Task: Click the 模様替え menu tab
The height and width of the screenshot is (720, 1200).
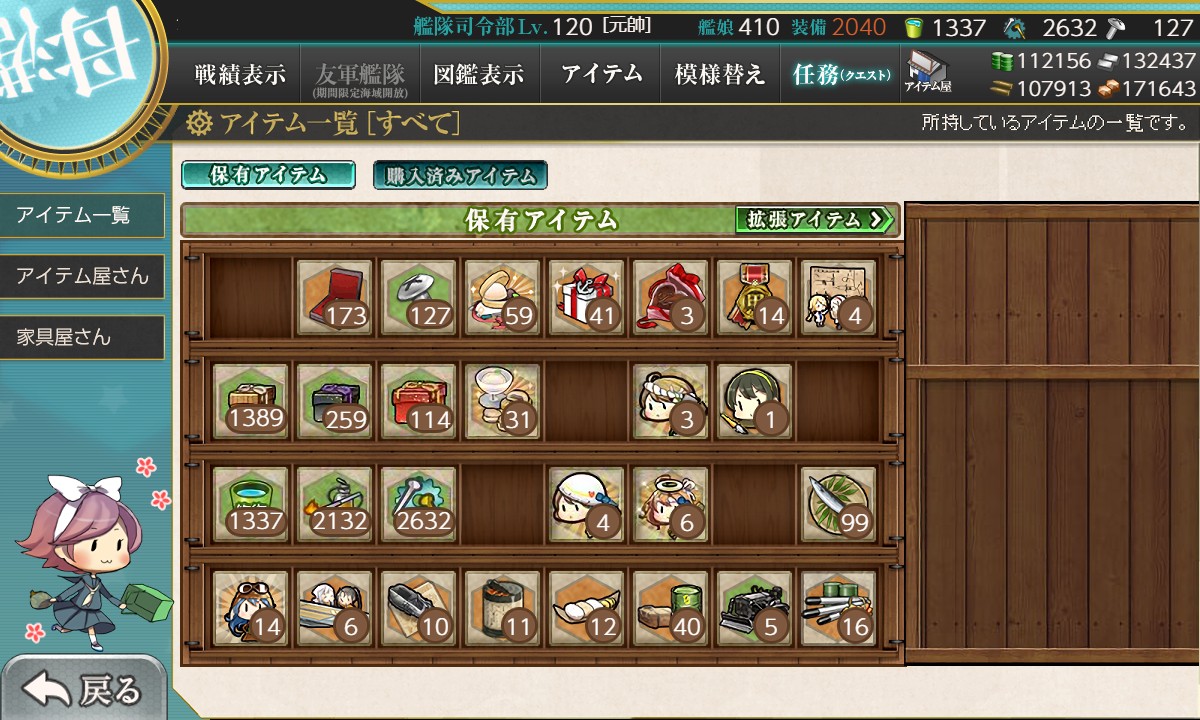Action: click(719, 74)
